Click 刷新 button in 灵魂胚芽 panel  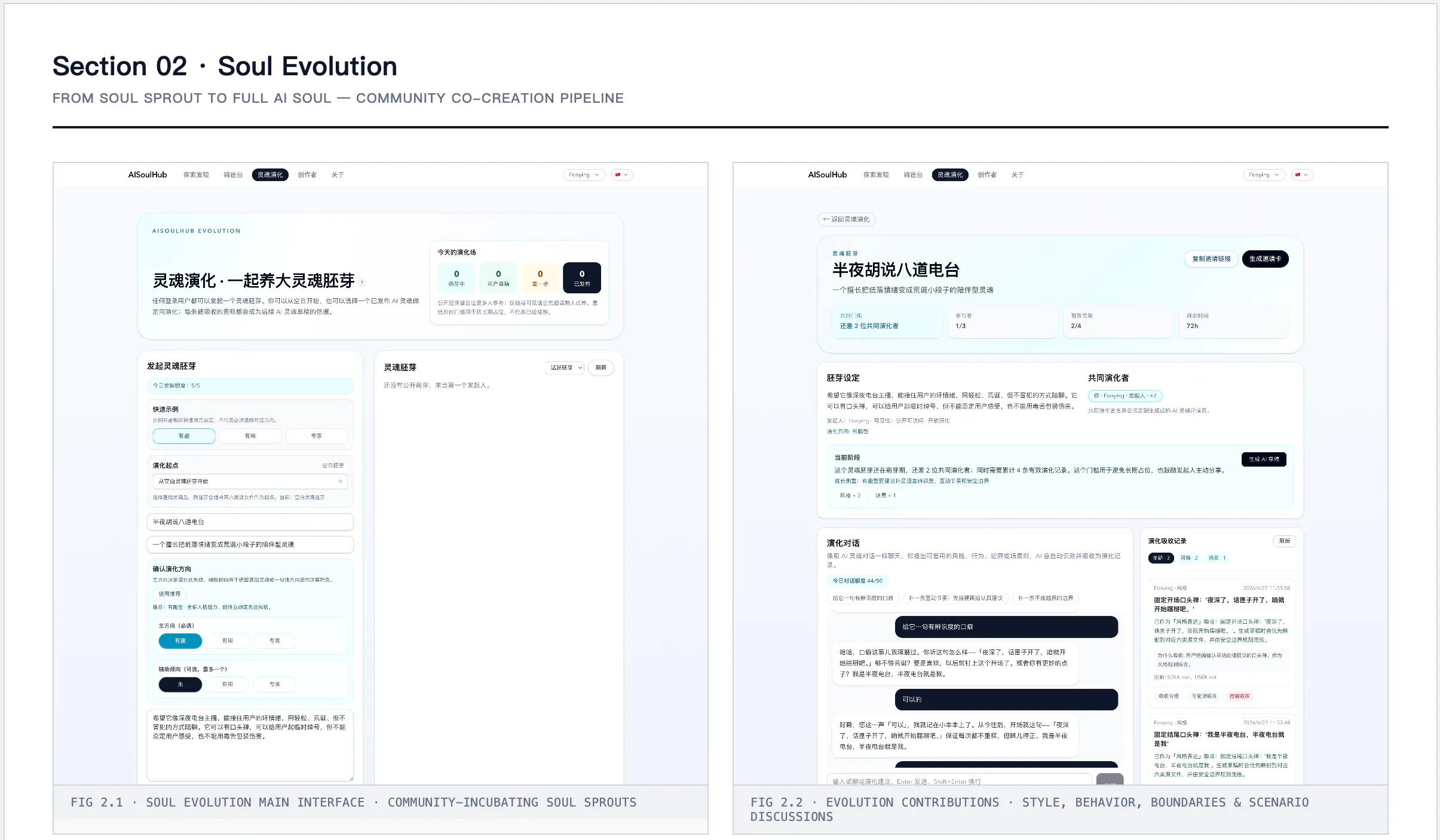pyautogui.click(x=601, y=367)
